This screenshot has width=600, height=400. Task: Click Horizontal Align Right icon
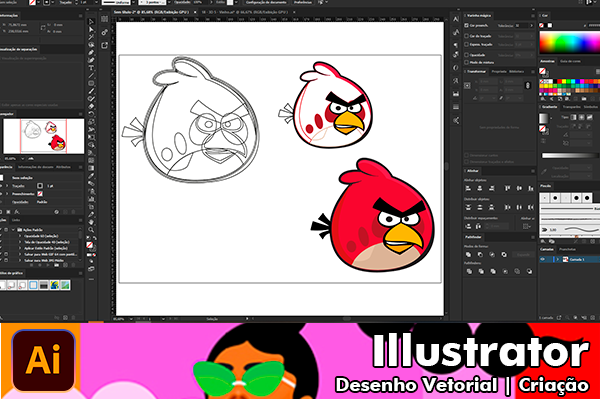pos(492,188)
